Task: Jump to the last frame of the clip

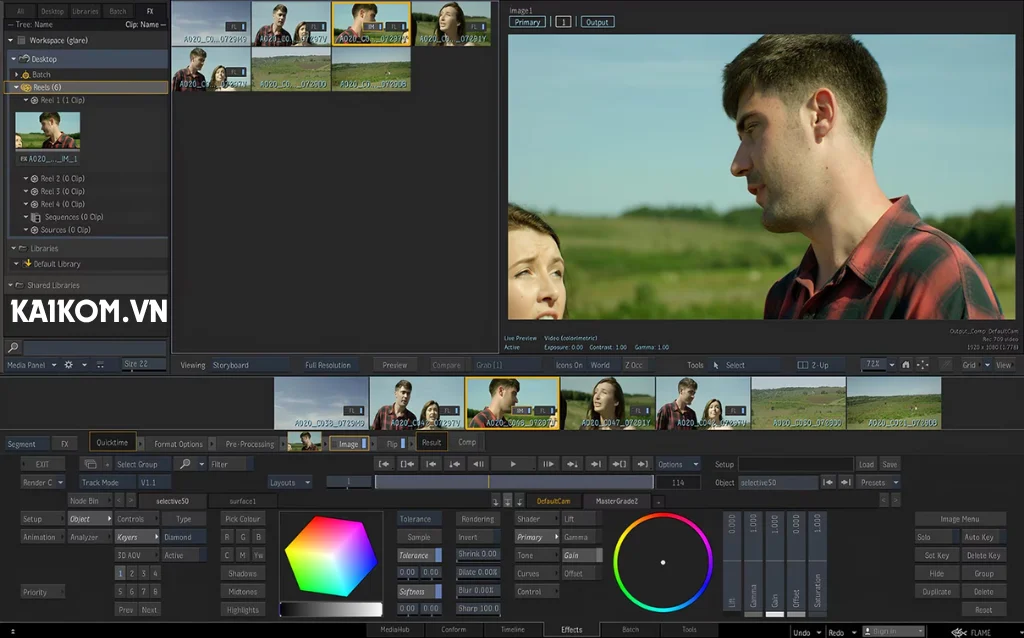Action: click(x=643, y=464)
